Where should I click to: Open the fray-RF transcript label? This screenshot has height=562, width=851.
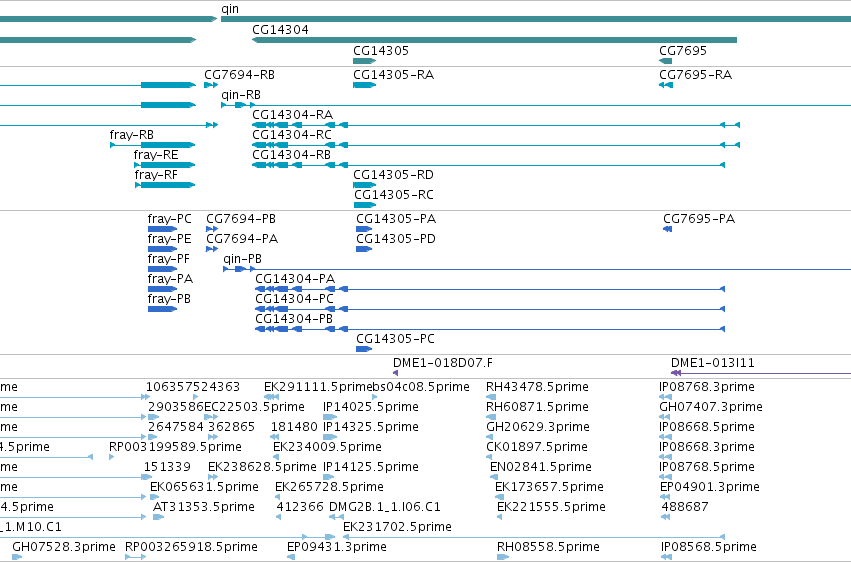[x=156, y=175]
